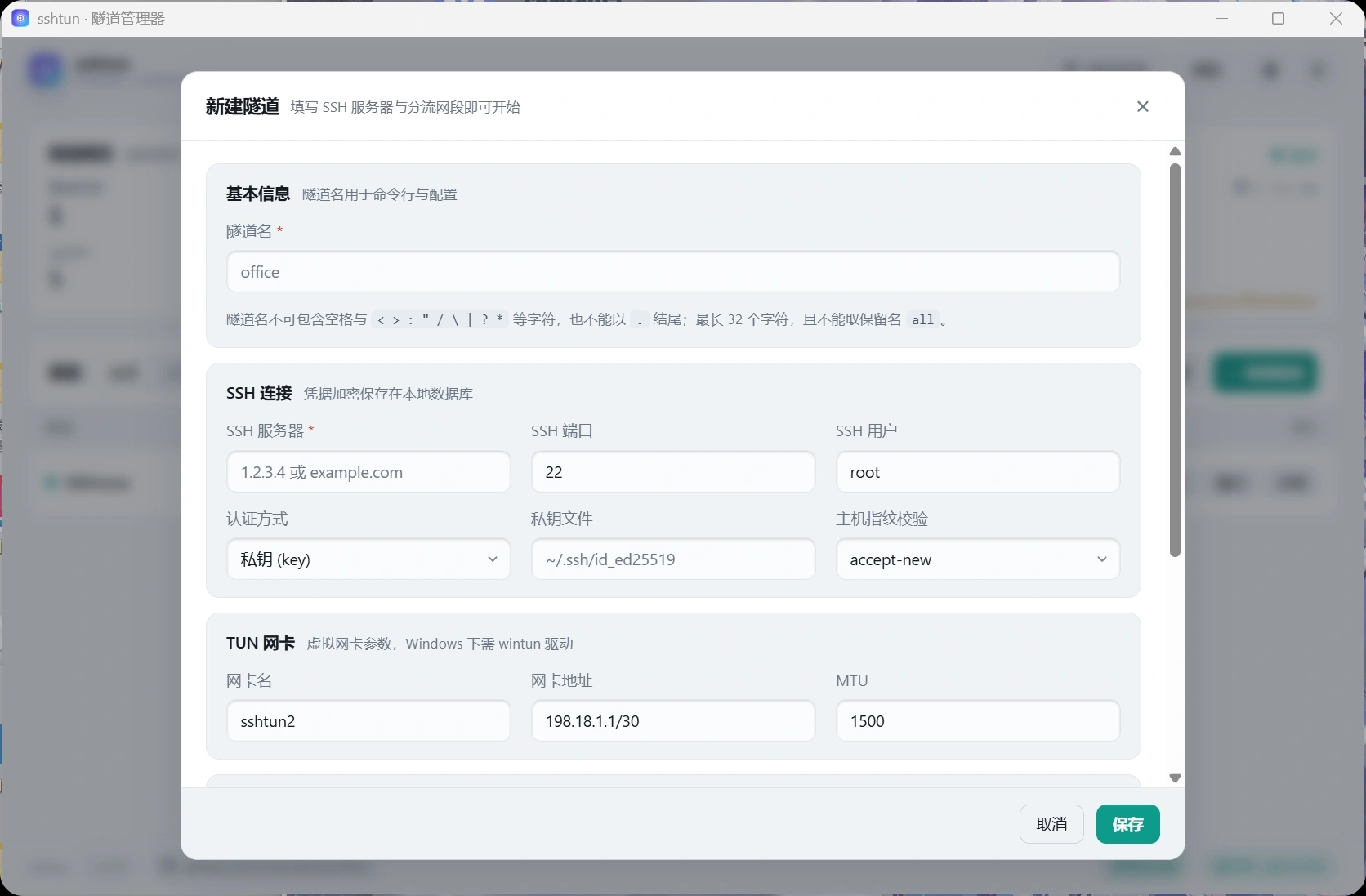Open the 认证方式 dropdown showing 私钥 (key)
This screenshot has width=1366, height=896.
point(368,559)
